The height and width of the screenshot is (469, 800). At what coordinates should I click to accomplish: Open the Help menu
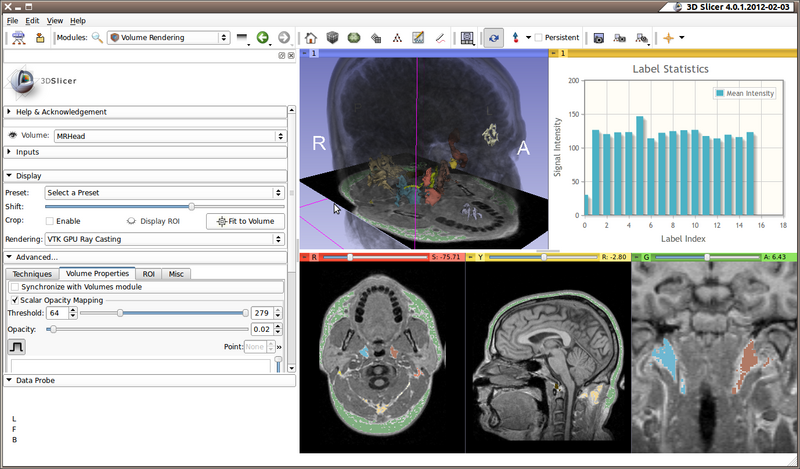[x=78, y=21]
